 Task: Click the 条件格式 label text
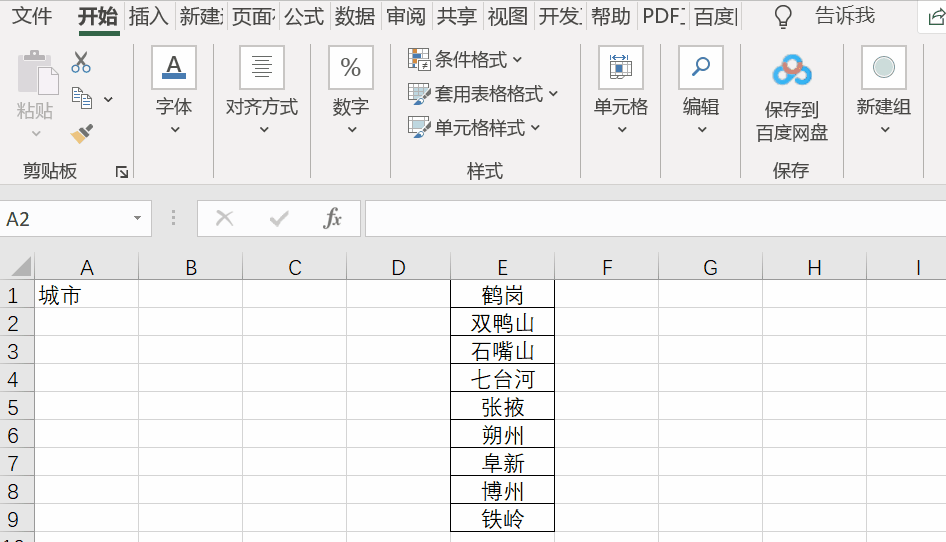pos(471,59)
